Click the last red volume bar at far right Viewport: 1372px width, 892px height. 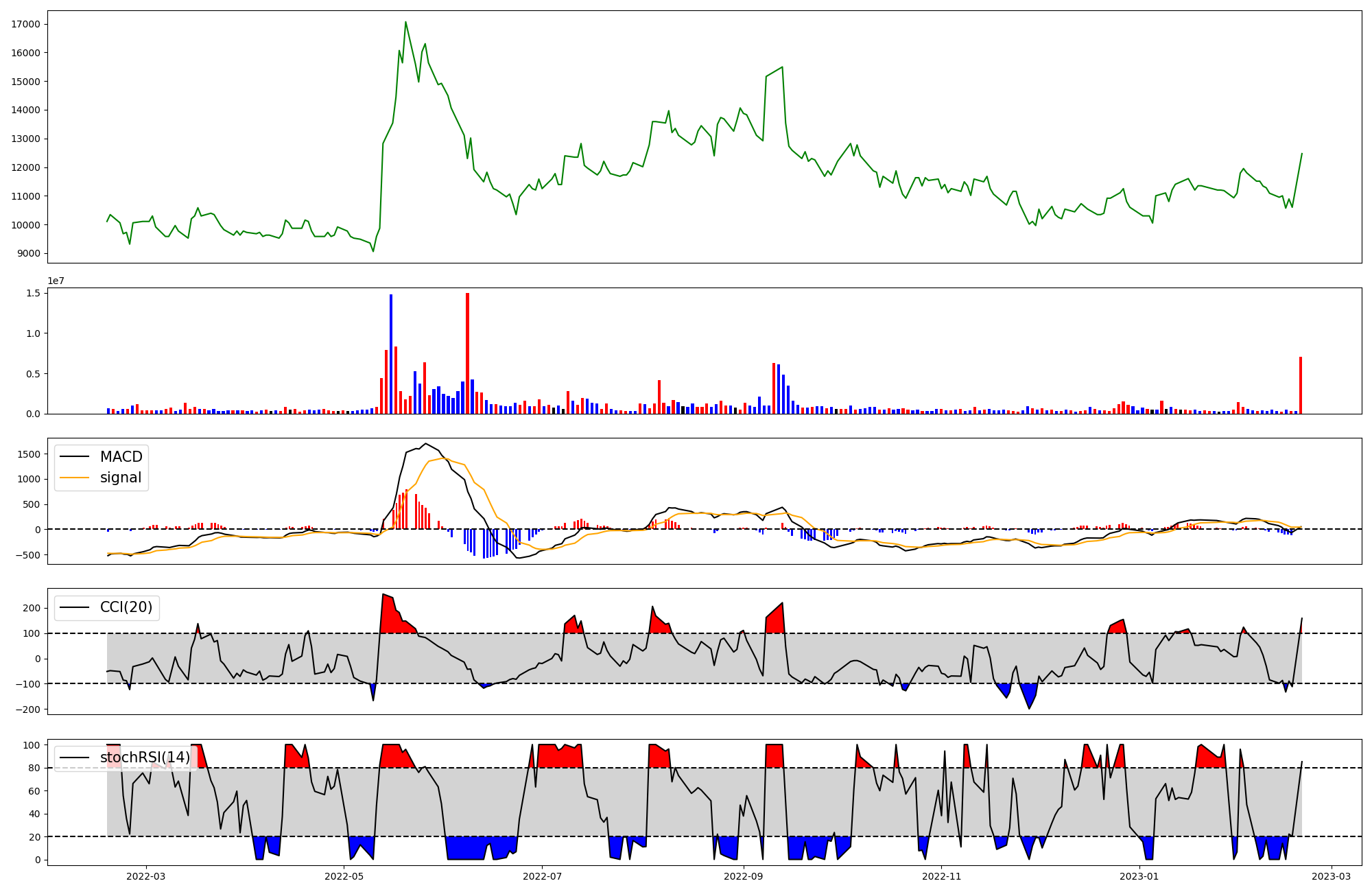pyautogui.click(x=1300, y=385)
